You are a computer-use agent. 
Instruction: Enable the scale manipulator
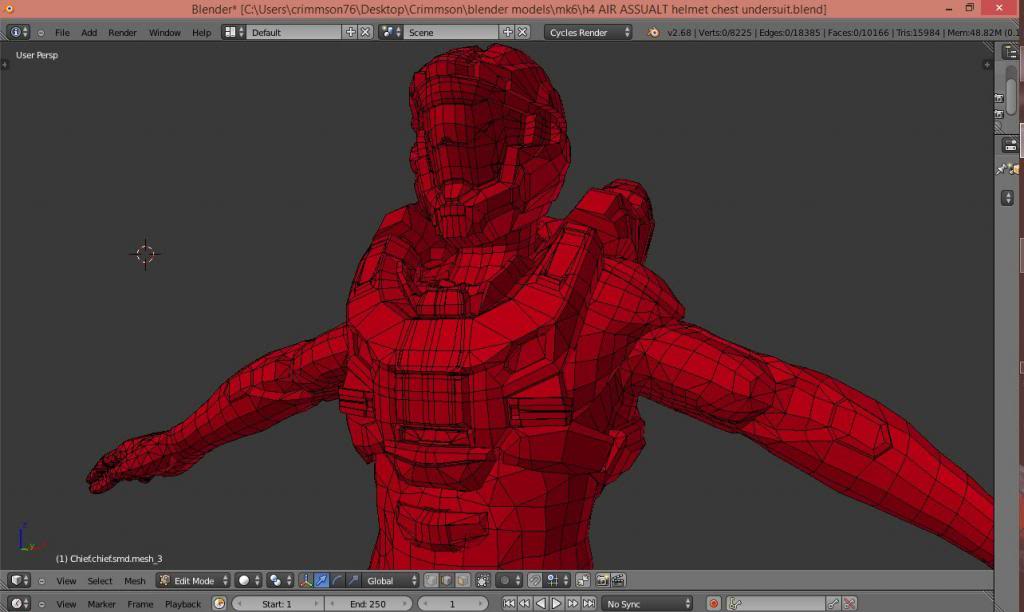tap(353, 580)
